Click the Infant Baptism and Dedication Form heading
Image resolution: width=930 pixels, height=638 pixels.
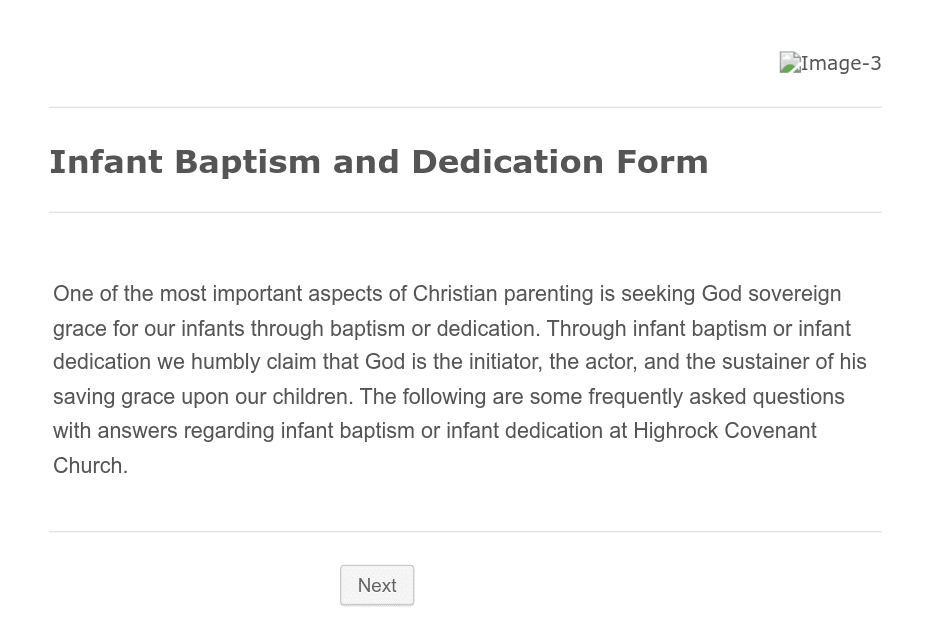tap(379, 162)
